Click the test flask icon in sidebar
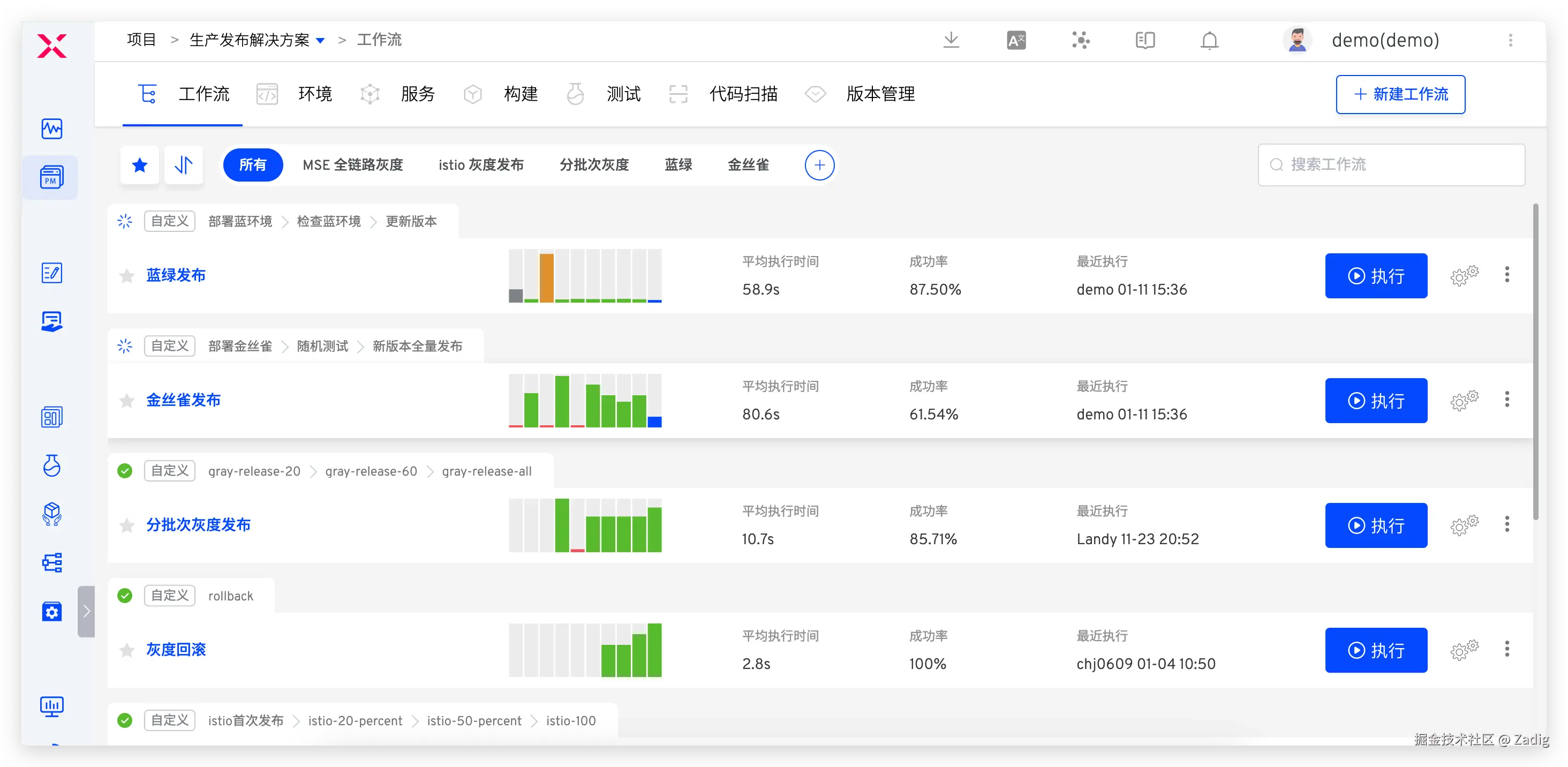 (x=52, y=465)
